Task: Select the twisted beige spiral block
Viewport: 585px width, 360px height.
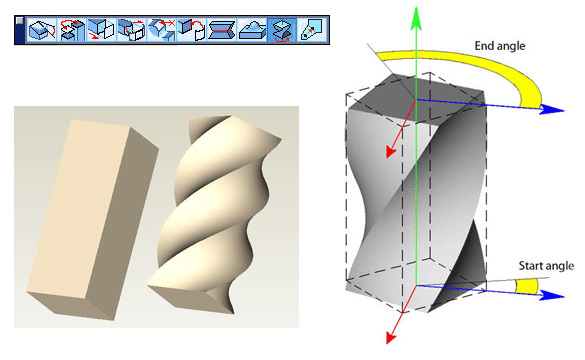Action: click(x=216, y=213)
